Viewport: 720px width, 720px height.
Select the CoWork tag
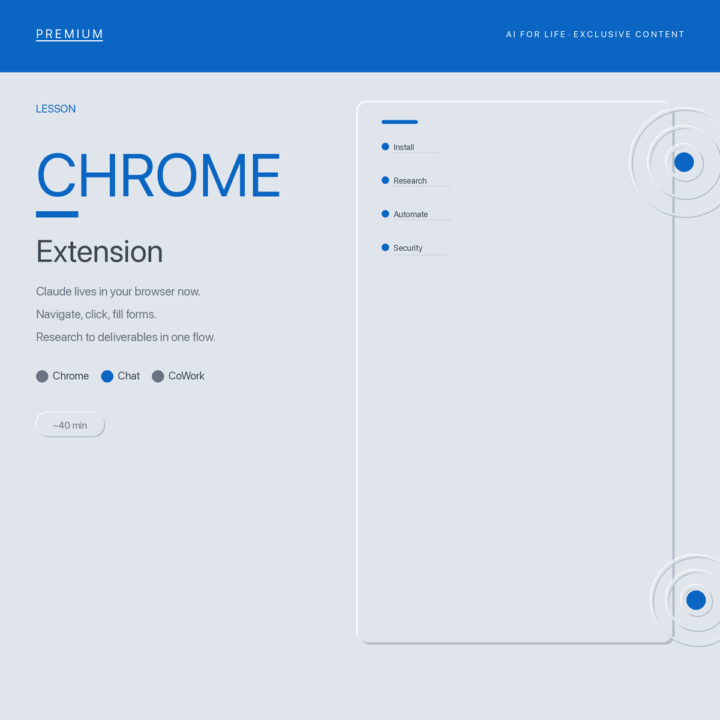point(186,376)
